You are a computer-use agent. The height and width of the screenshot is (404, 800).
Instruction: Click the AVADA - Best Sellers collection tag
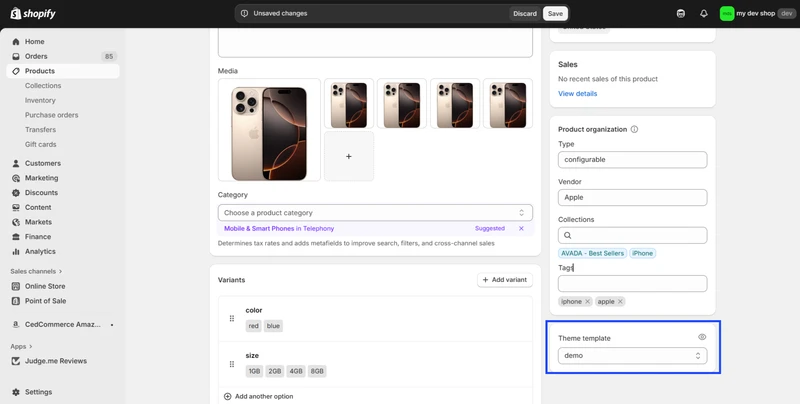[x=592, y=254]
